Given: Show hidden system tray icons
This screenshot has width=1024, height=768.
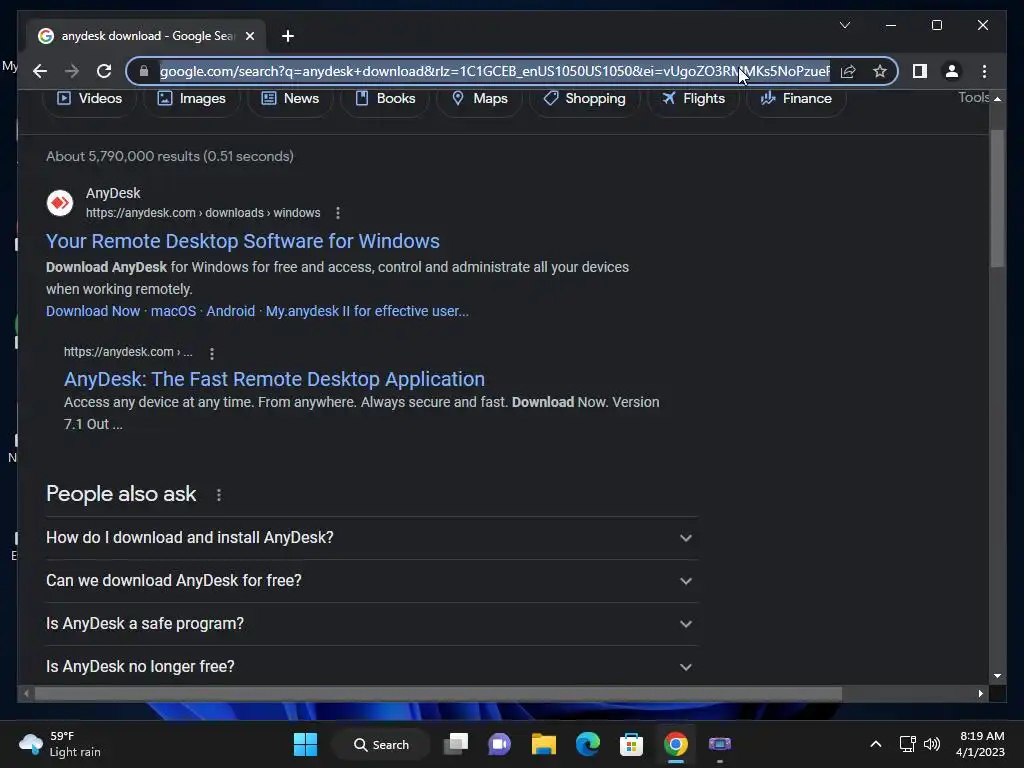Looking at the screenshot, I should (x=876, y=744).
